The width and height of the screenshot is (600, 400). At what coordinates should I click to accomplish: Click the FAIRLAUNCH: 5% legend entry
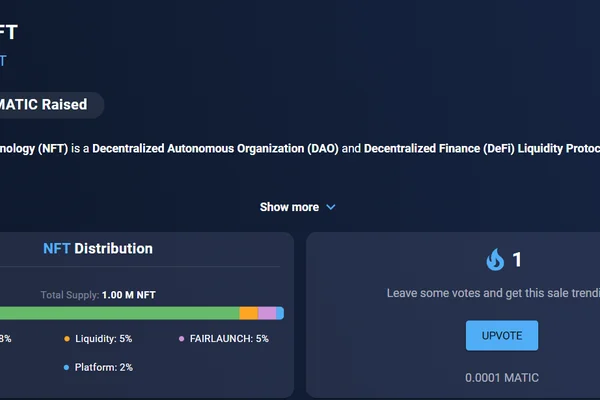(224, 339)
